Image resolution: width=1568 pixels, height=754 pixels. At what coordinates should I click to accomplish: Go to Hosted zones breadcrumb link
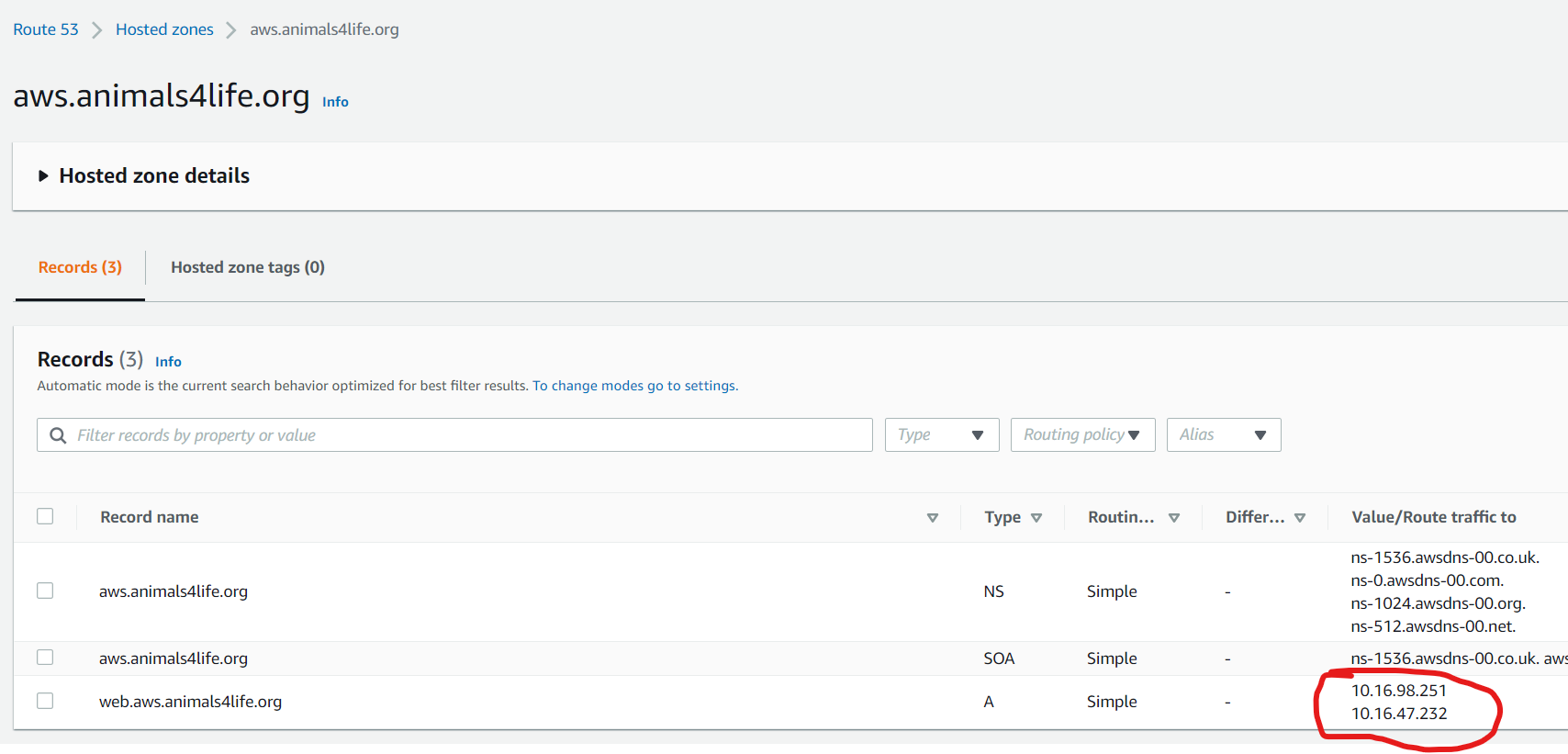[x=164, y=29]
